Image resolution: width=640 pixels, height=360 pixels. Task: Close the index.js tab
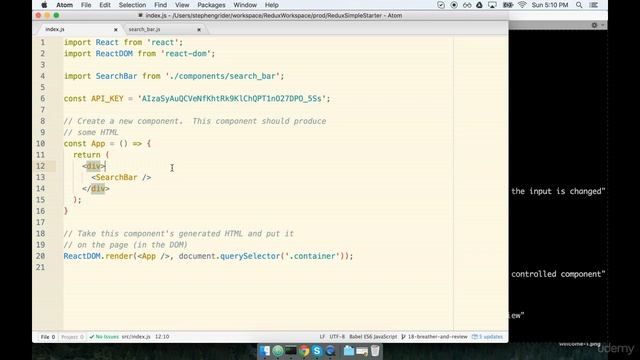coord(116,30)
